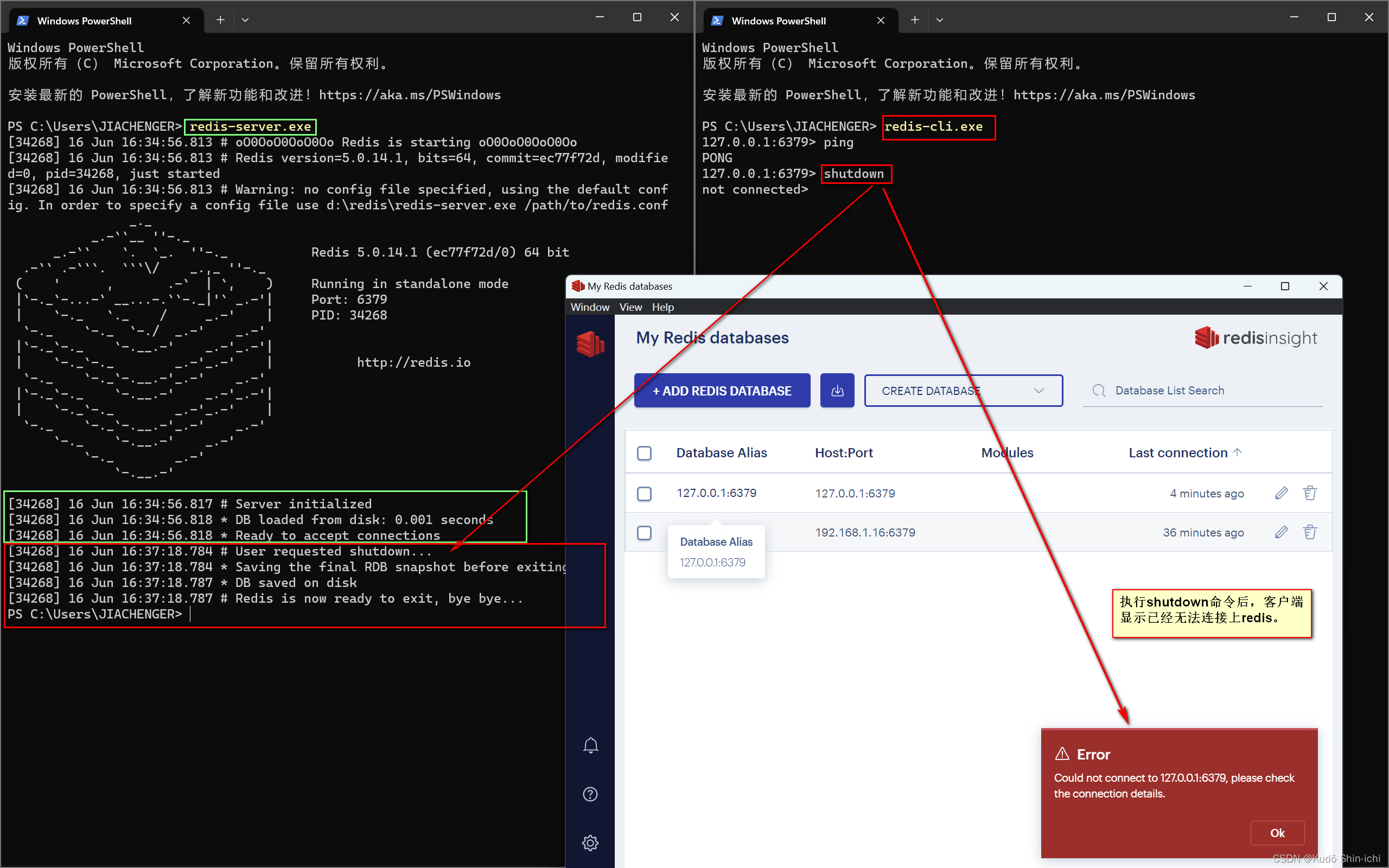Click the redisinsight brand logo at top right
Screen dimensions: 1389x868
[1256, 338]
